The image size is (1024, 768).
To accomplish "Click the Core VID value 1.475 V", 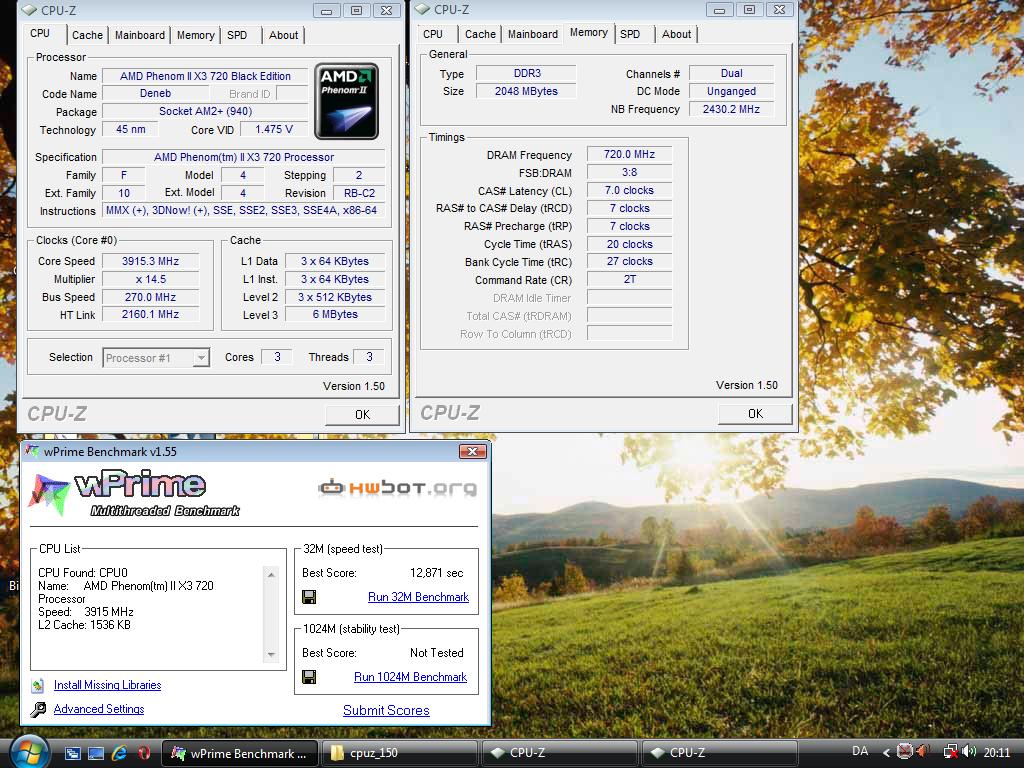I will (x=274, y=129).
